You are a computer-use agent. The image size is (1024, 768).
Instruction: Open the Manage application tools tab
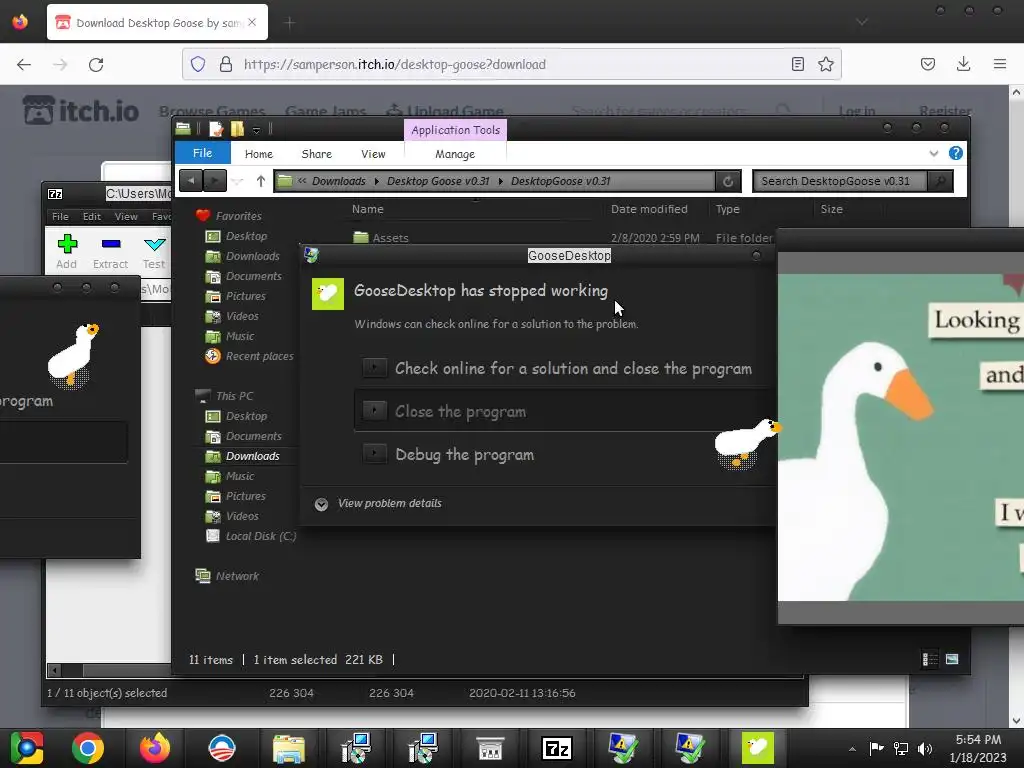(455, 154)
